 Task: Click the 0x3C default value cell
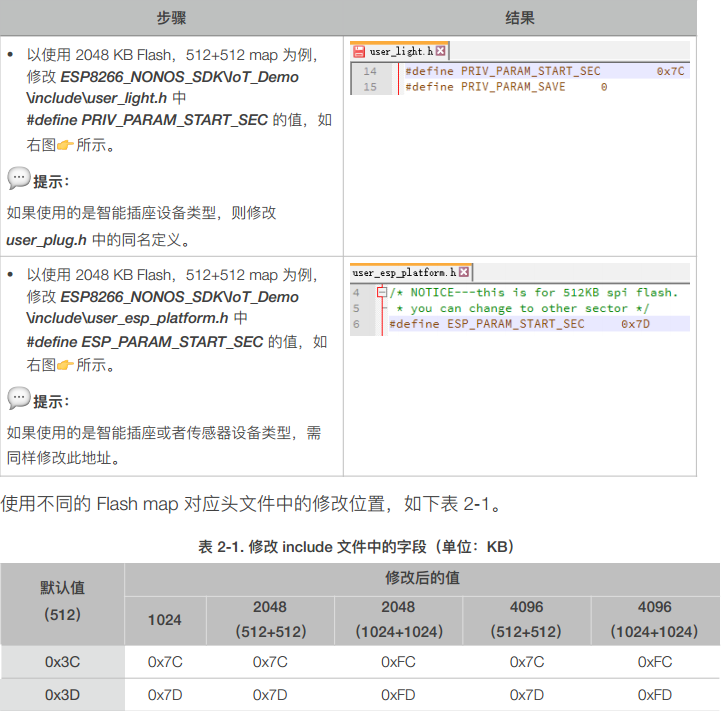click(63, 662)
